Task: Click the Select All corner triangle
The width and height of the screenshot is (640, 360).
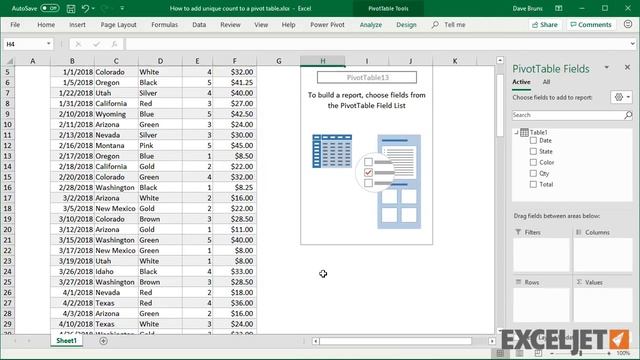Action: coord(9,61)
